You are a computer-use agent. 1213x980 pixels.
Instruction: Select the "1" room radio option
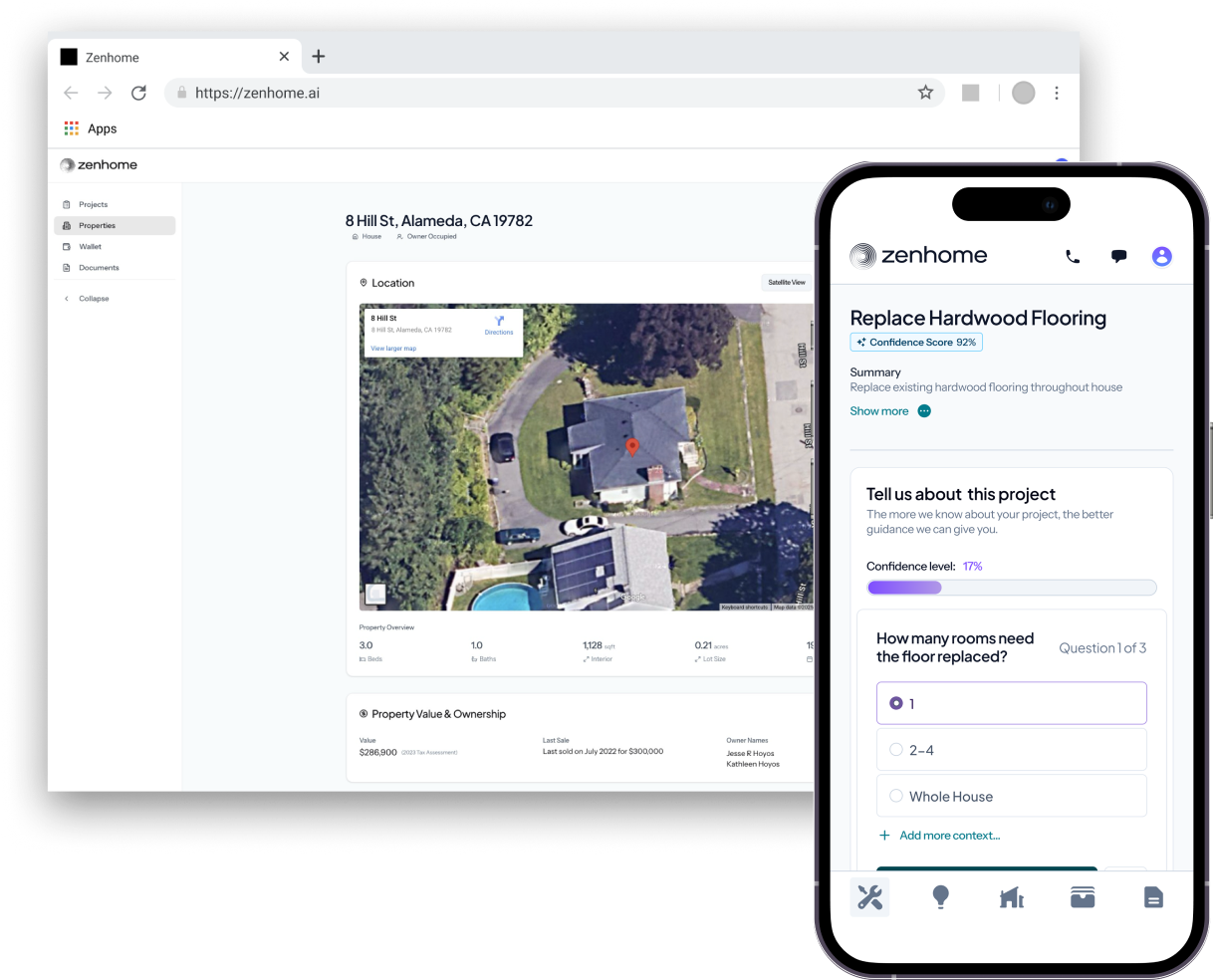pos(1011,703)
